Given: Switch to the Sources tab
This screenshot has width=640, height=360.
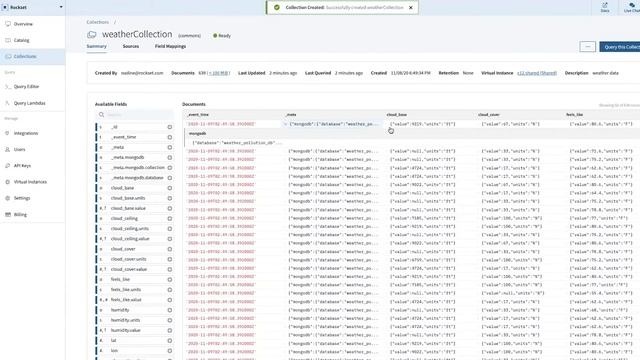Looking at the screenshot, I should [x=131, y=47].
